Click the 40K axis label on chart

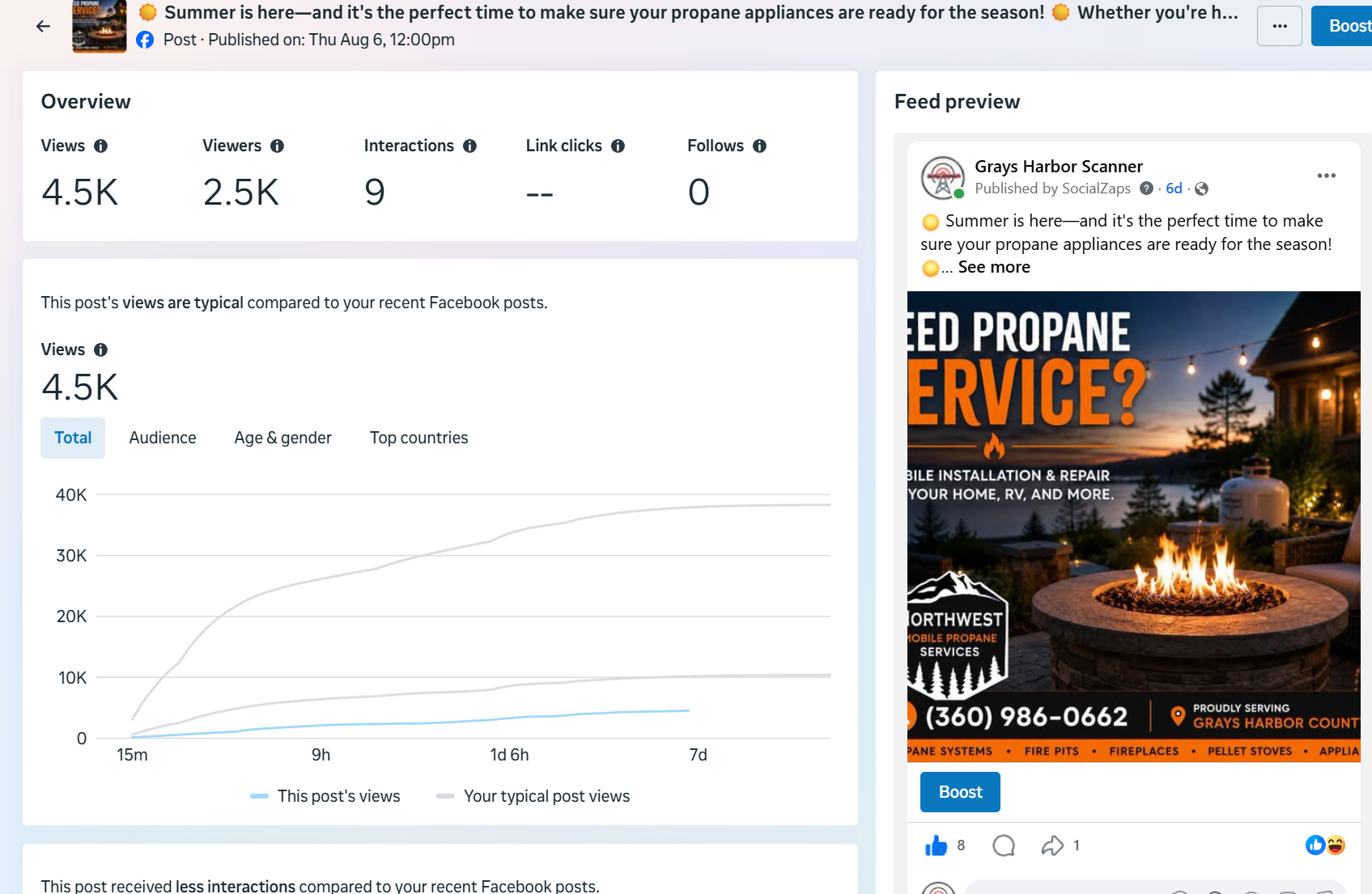pyautogui.click(x=71, y=495)
